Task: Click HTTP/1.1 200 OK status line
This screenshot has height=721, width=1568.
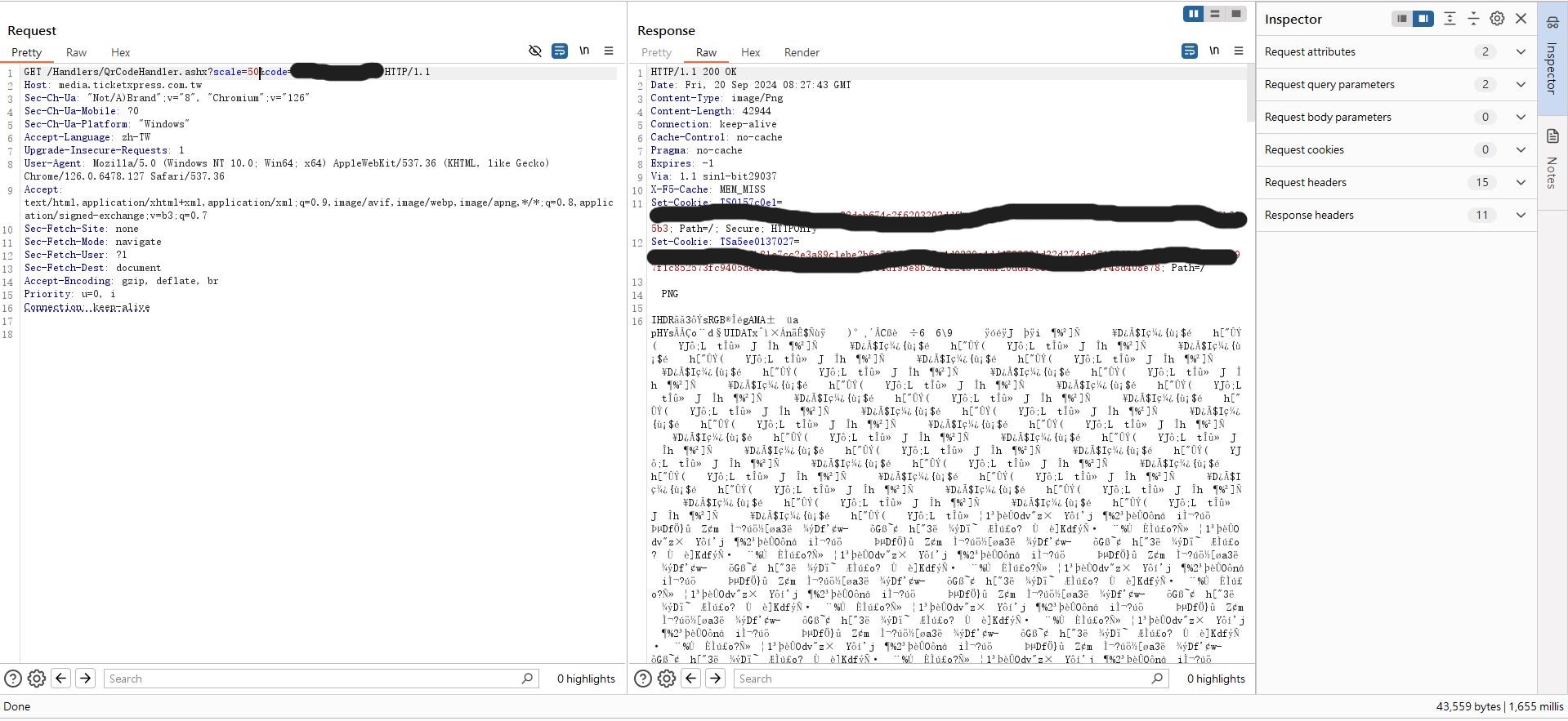Action: point(694,72)
